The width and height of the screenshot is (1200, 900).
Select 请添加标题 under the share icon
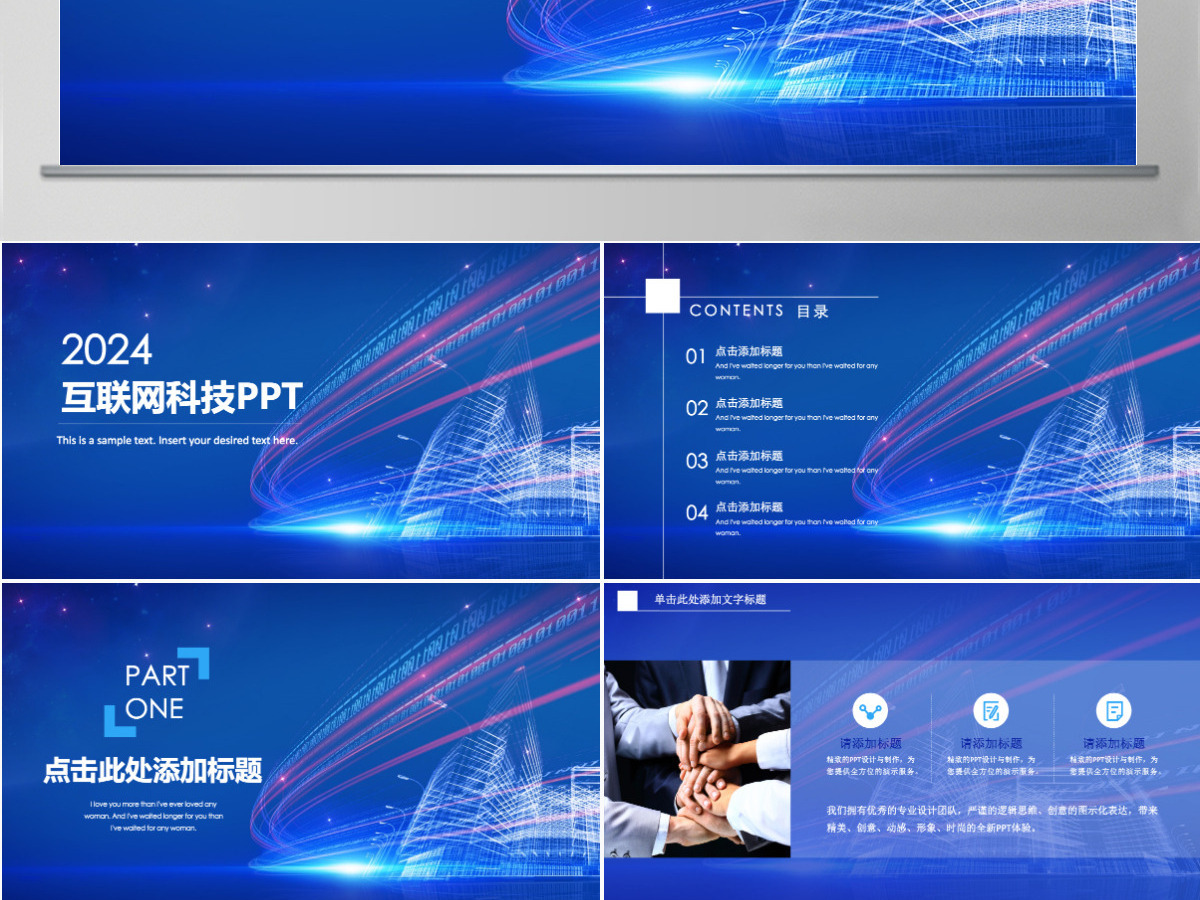click(870, 744)
